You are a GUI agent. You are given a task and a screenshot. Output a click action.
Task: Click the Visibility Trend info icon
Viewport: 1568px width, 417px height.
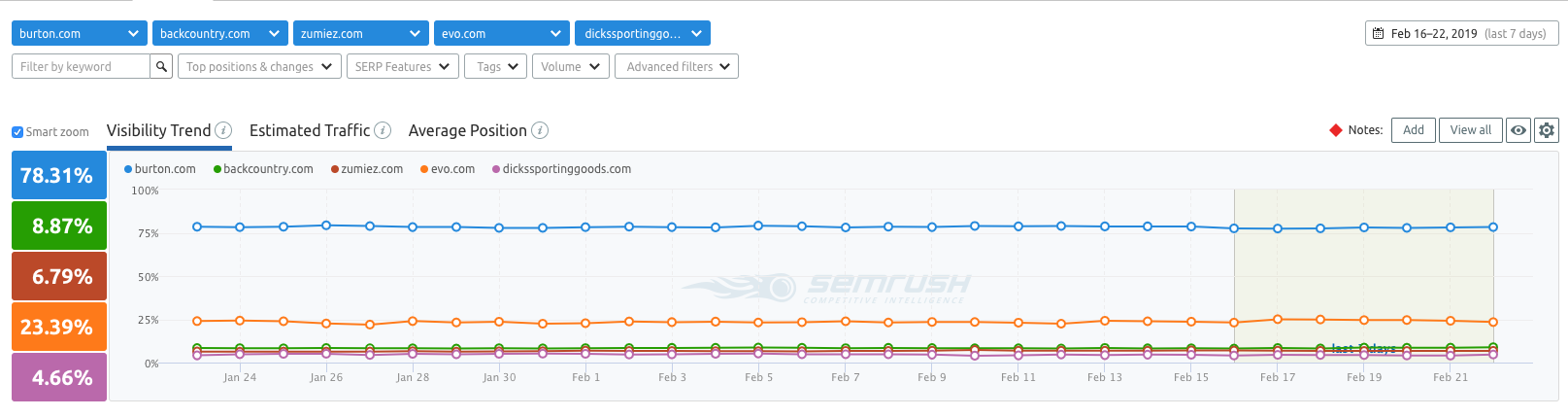[x=223, y=130]
